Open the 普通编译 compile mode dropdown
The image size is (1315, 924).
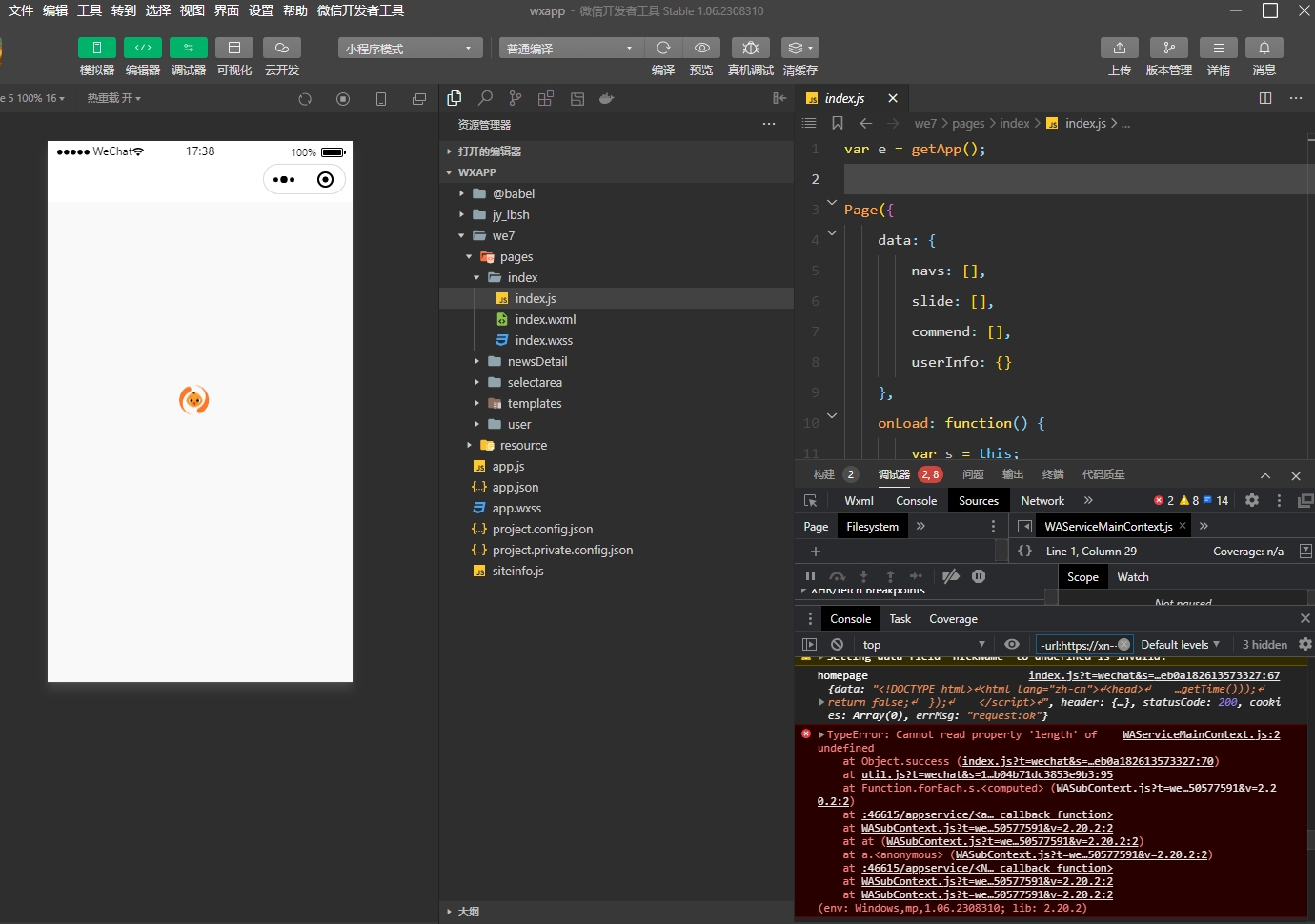(570, 49)
